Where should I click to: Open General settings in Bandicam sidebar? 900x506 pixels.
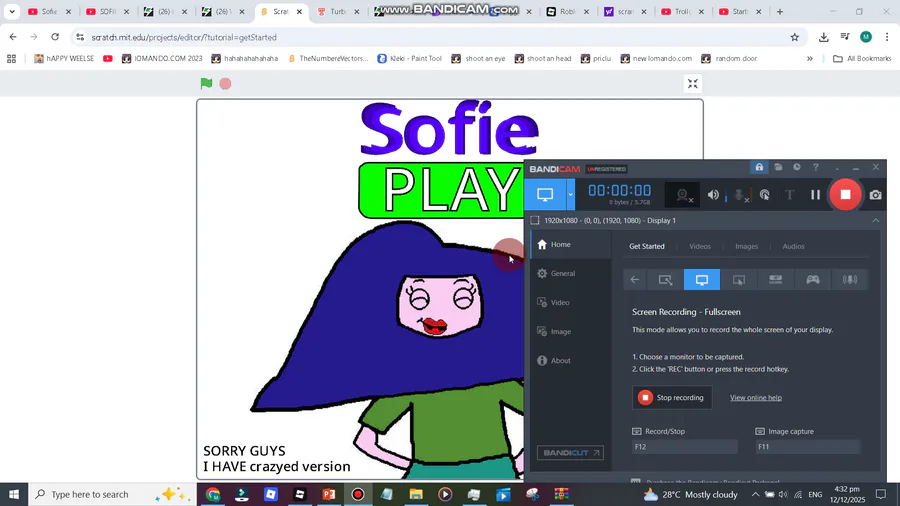[571, 274]
